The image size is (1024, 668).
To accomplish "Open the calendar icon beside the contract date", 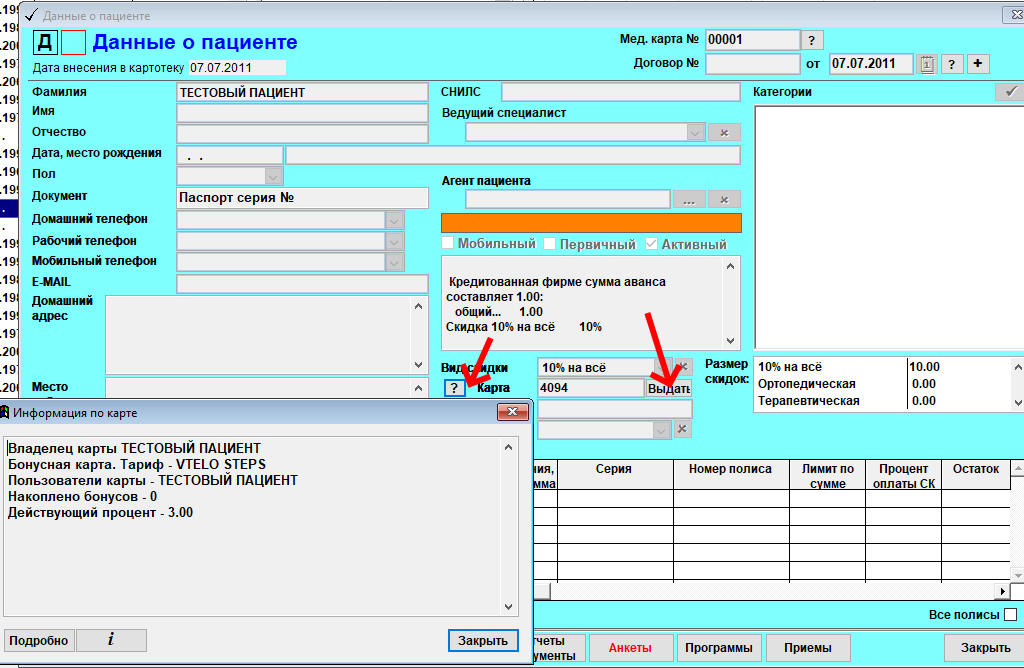I will (927, 64).
